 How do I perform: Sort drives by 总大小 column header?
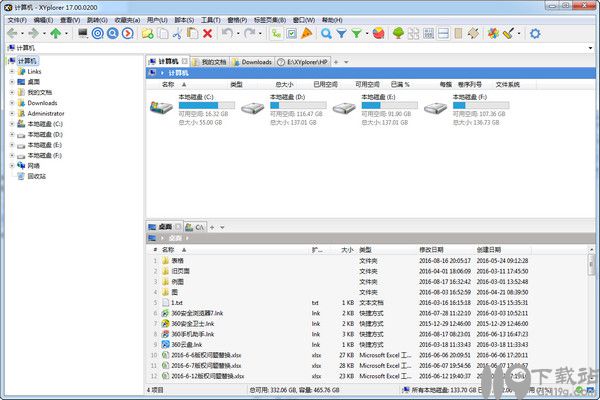(284, 85)
